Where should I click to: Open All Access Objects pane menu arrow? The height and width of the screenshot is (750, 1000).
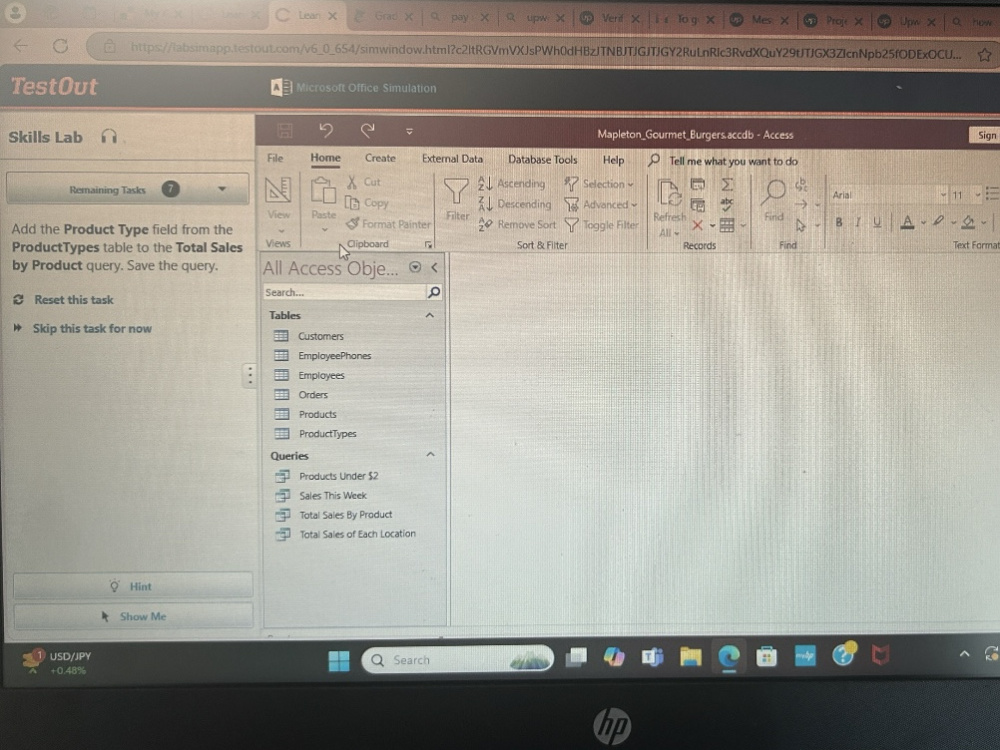click(x=415, y=267)
